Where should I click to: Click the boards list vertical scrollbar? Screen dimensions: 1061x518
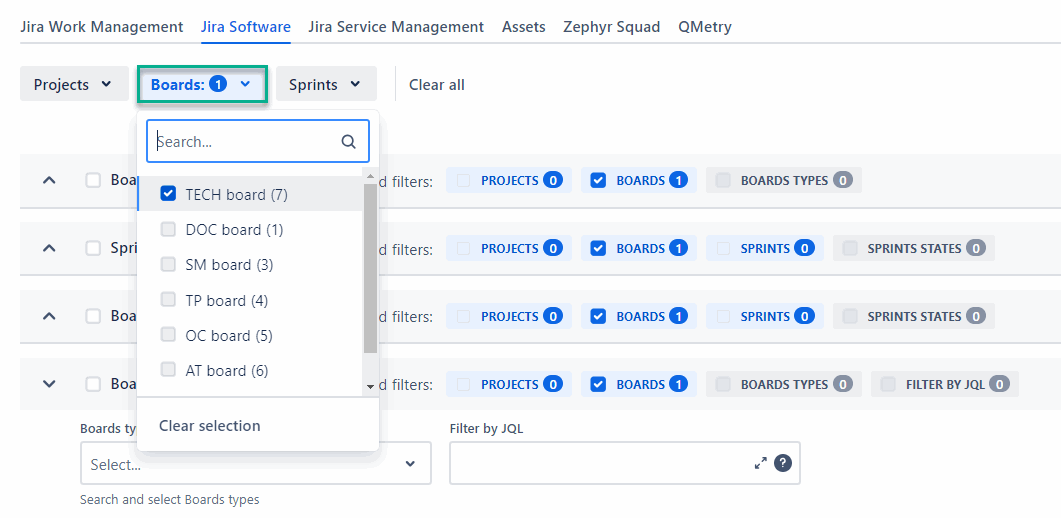click(370, 270)
